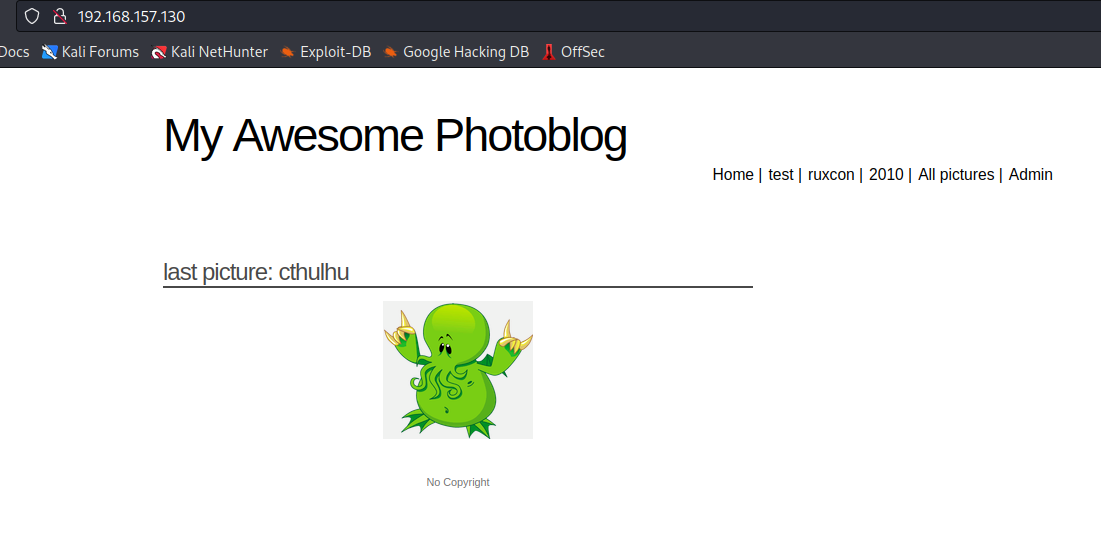This screenshot has width=1101, height=543.
Task: Click the shield tracking protection icon
Action: click(32, 16)
